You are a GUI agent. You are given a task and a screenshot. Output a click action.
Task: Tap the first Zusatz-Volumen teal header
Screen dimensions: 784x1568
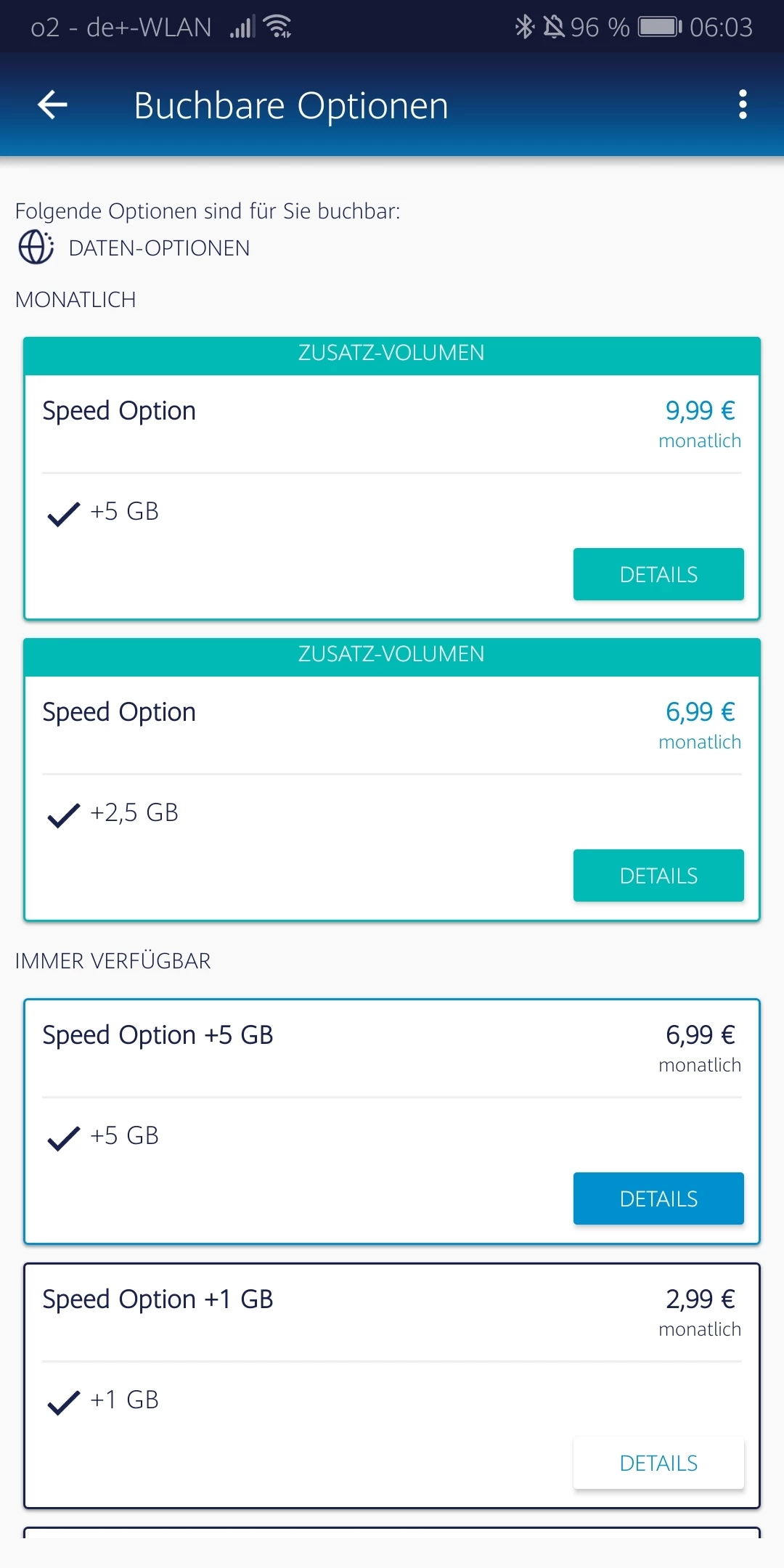click(391, 354)
